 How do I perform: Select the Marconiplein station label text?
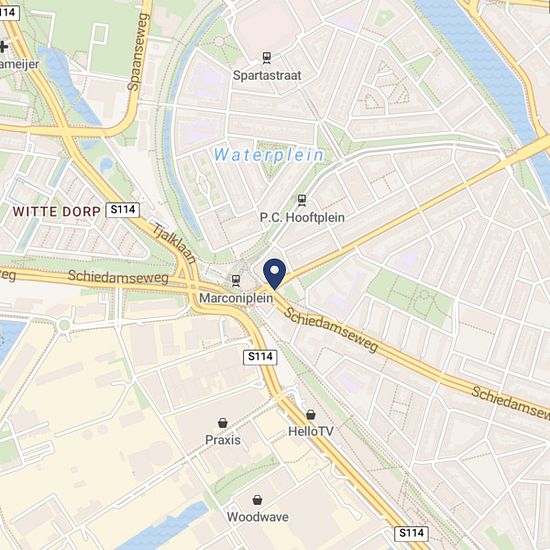click(x=236, y=298)
